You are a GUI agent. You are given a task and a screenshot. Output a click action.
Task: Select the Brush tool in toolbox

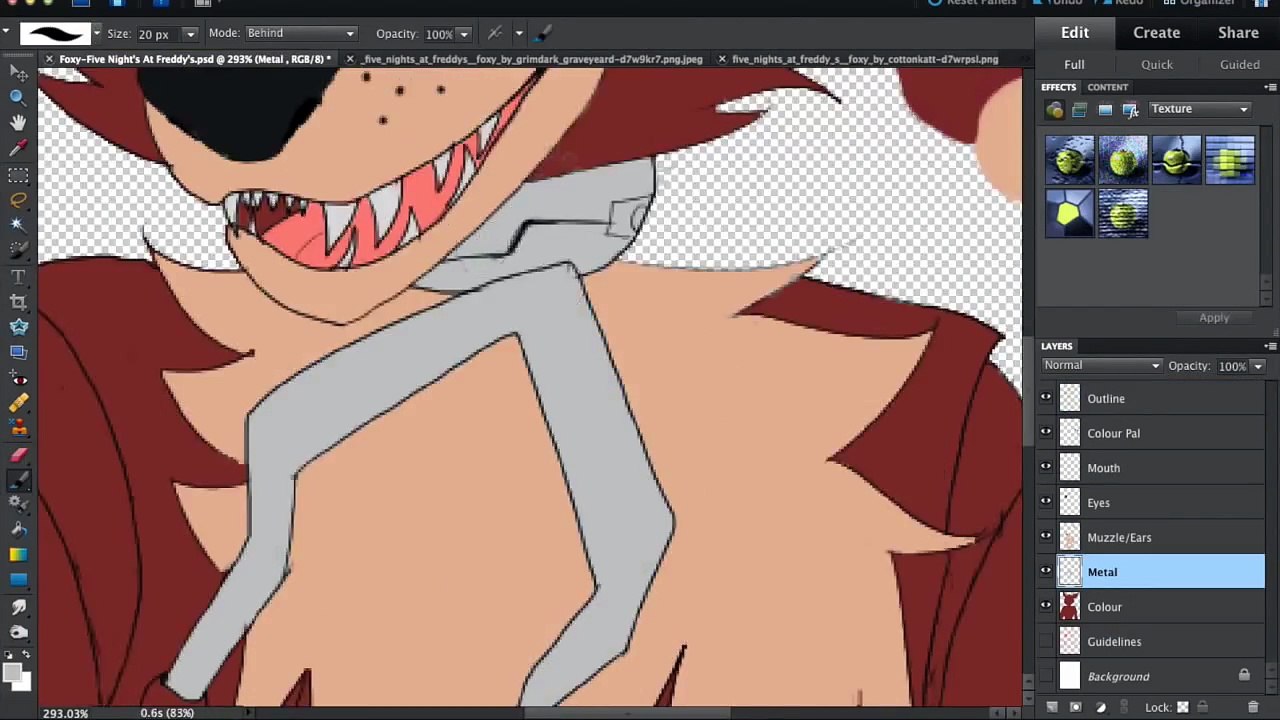pyautogui.click(x=18, y=480)
